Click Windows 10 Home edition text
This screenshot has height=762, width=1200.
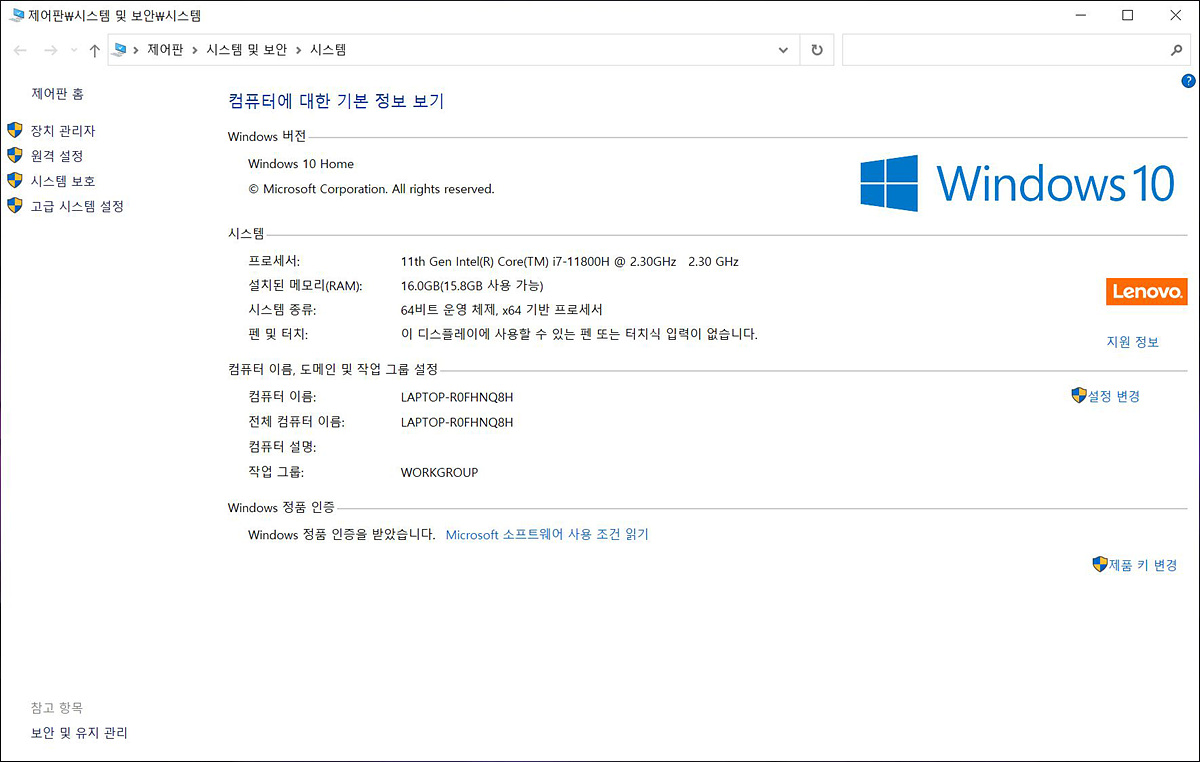(301, 164)
